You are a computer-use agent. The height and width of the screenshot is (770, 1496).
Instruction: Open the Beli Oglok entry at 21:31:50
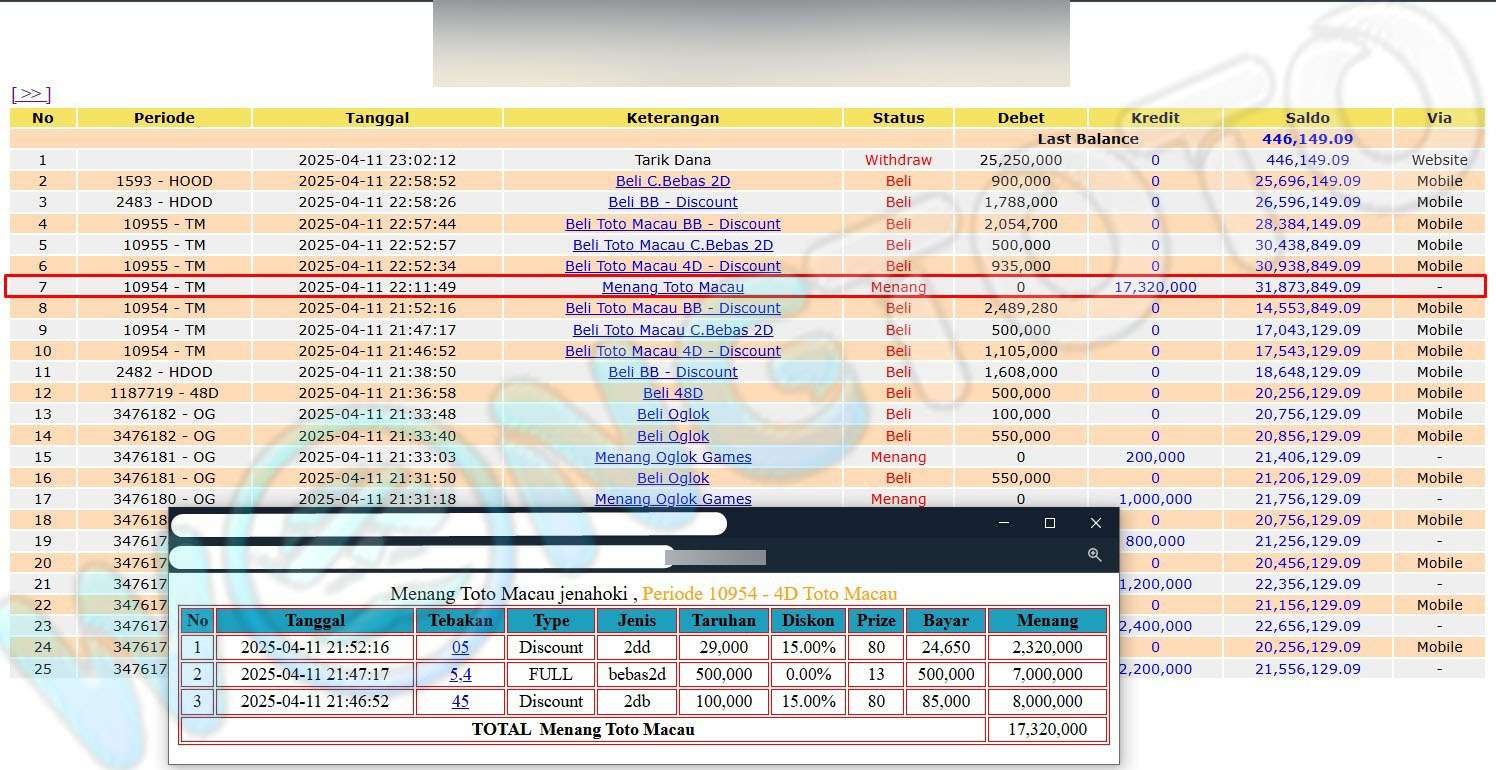click(x=673, y=478)
